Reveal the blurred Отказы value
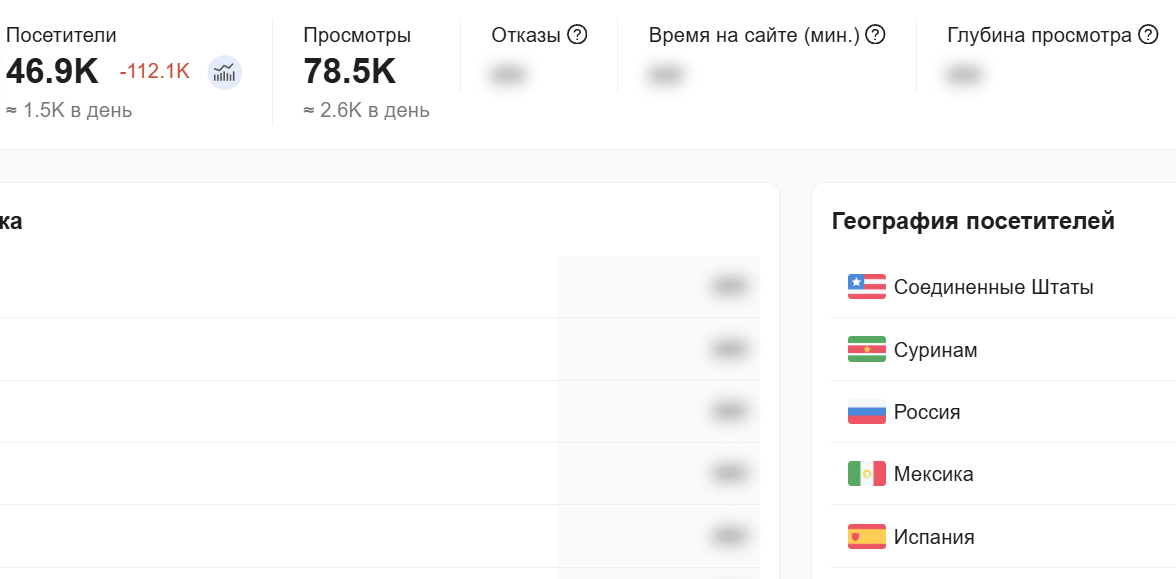The image size is (1176, 579). point(508,75)
